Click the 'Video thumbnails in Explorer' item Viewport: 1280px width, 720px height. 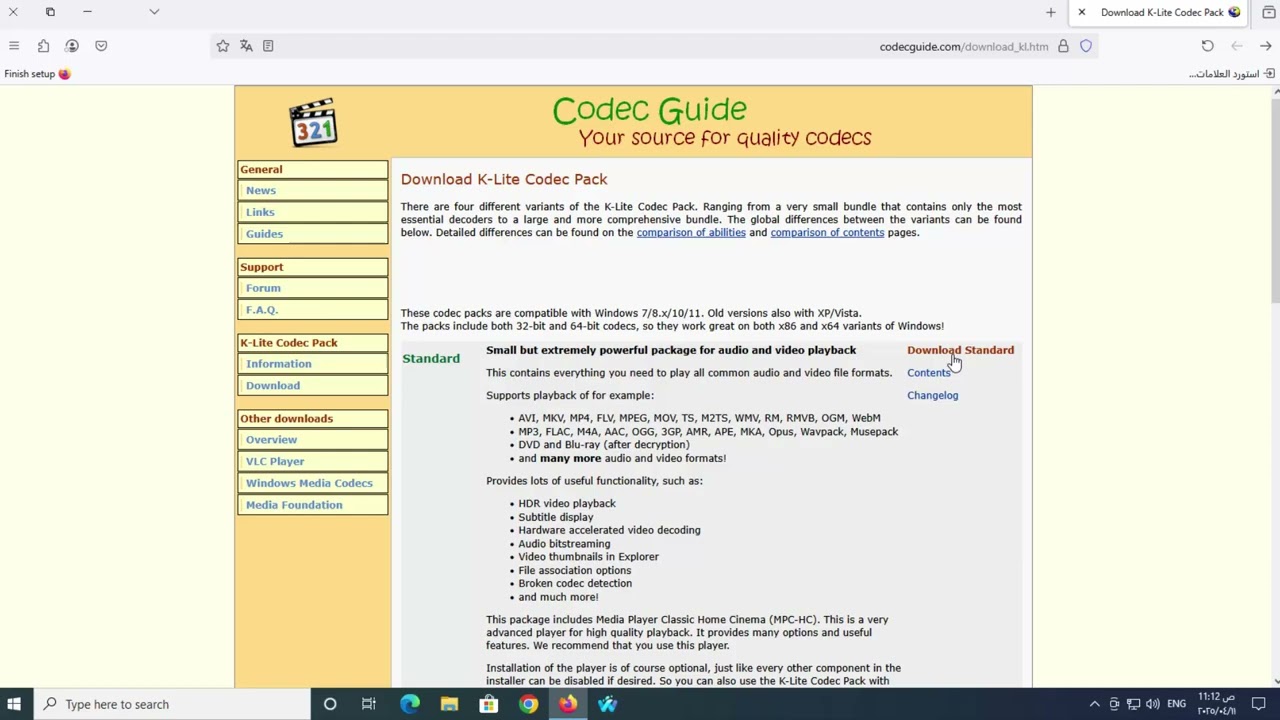tap(588, 557)
